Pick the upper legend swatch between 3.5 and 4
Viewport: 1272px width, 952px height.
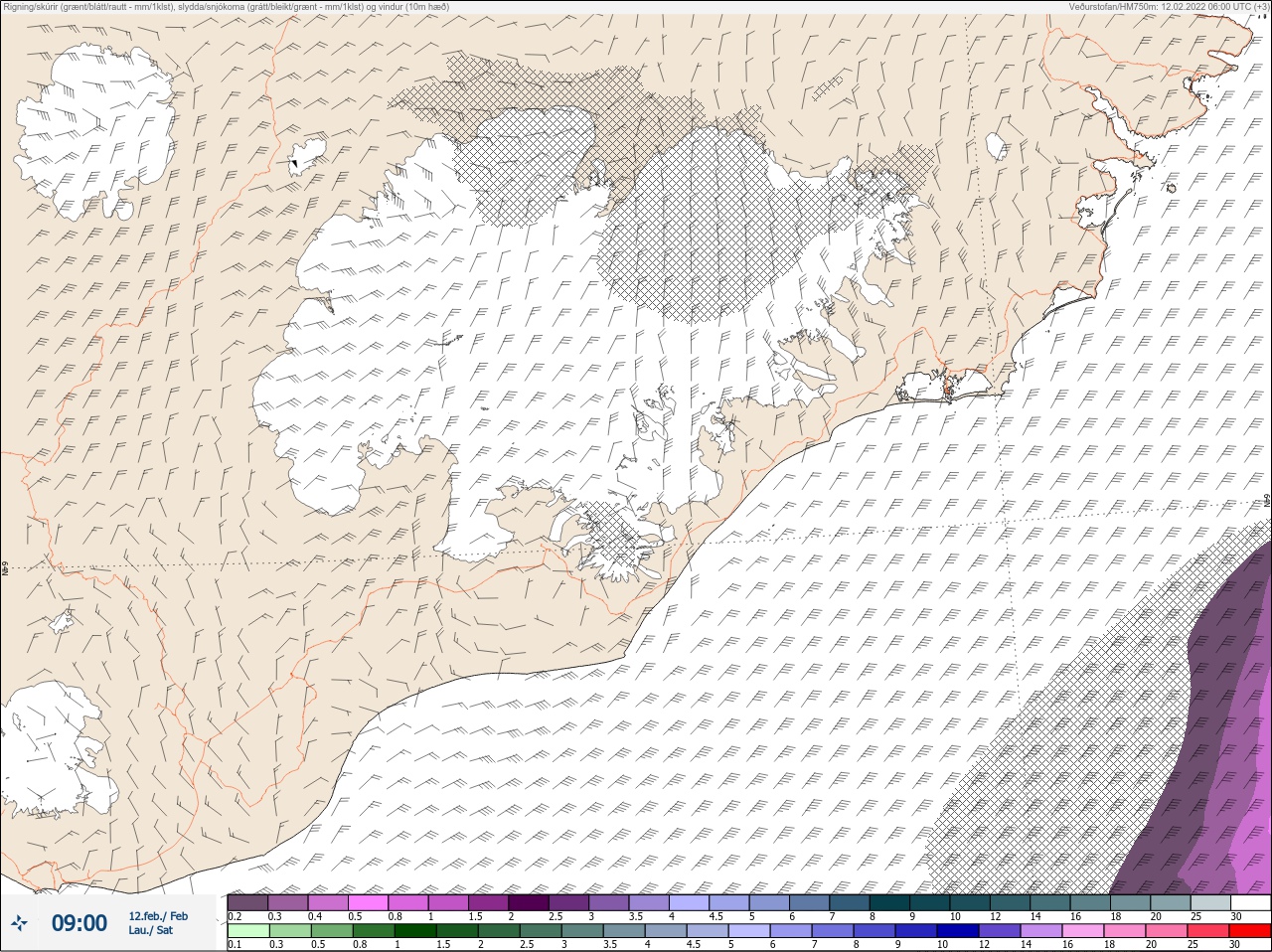[x=649, y=902]
